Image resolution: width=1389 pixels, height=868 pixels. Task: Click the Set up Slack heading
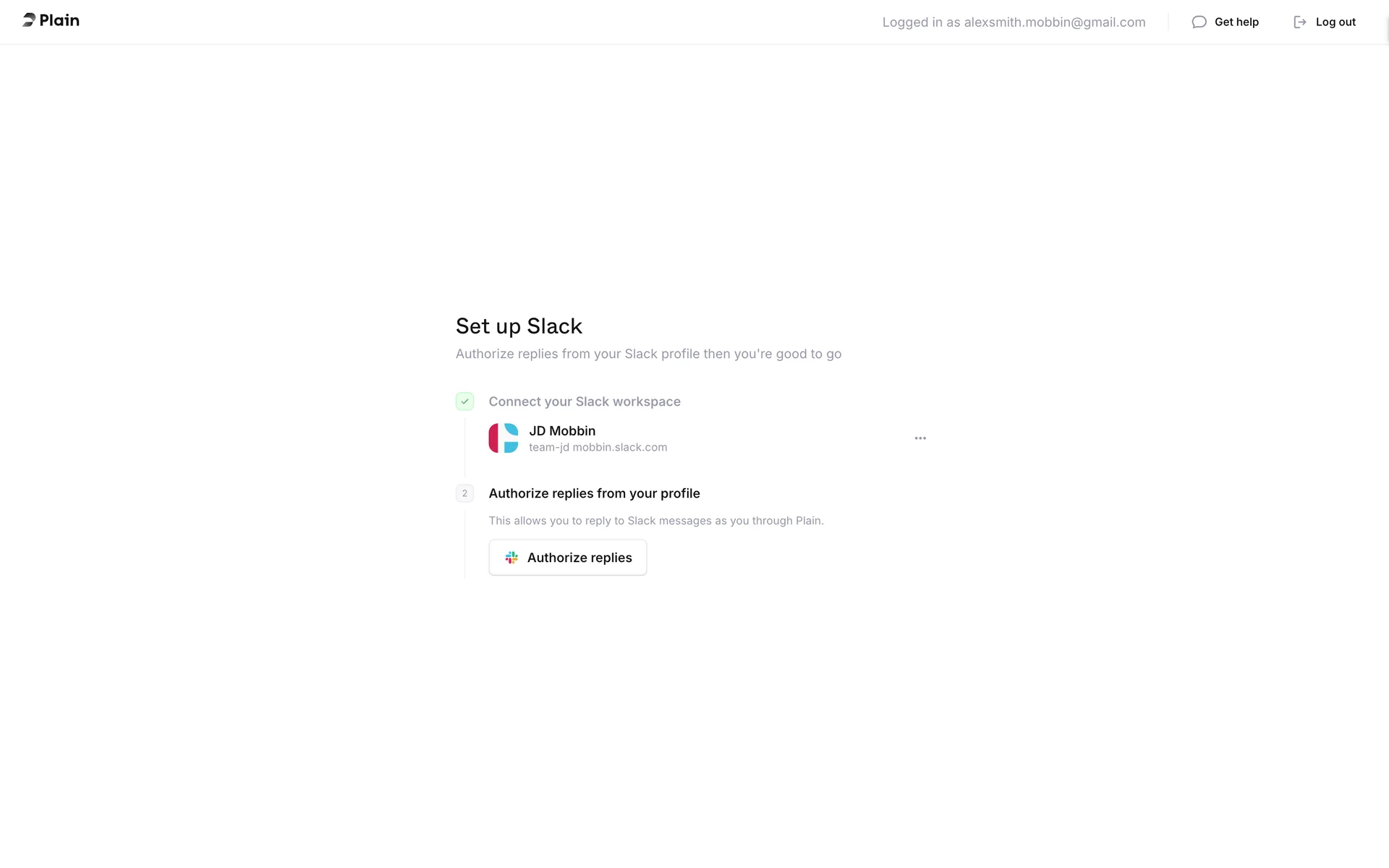[519, 326]
